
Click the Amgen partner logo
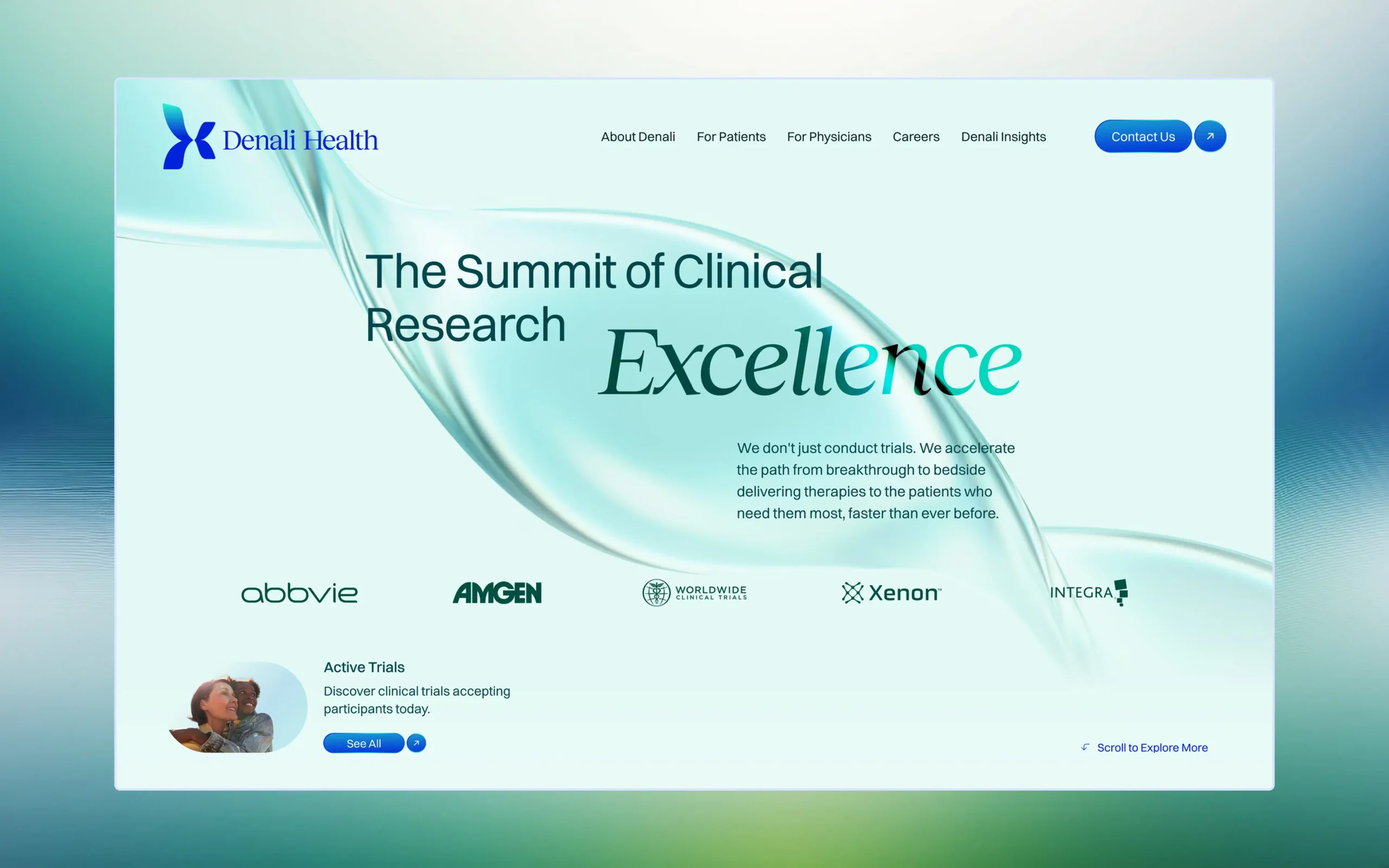[497, 593]
